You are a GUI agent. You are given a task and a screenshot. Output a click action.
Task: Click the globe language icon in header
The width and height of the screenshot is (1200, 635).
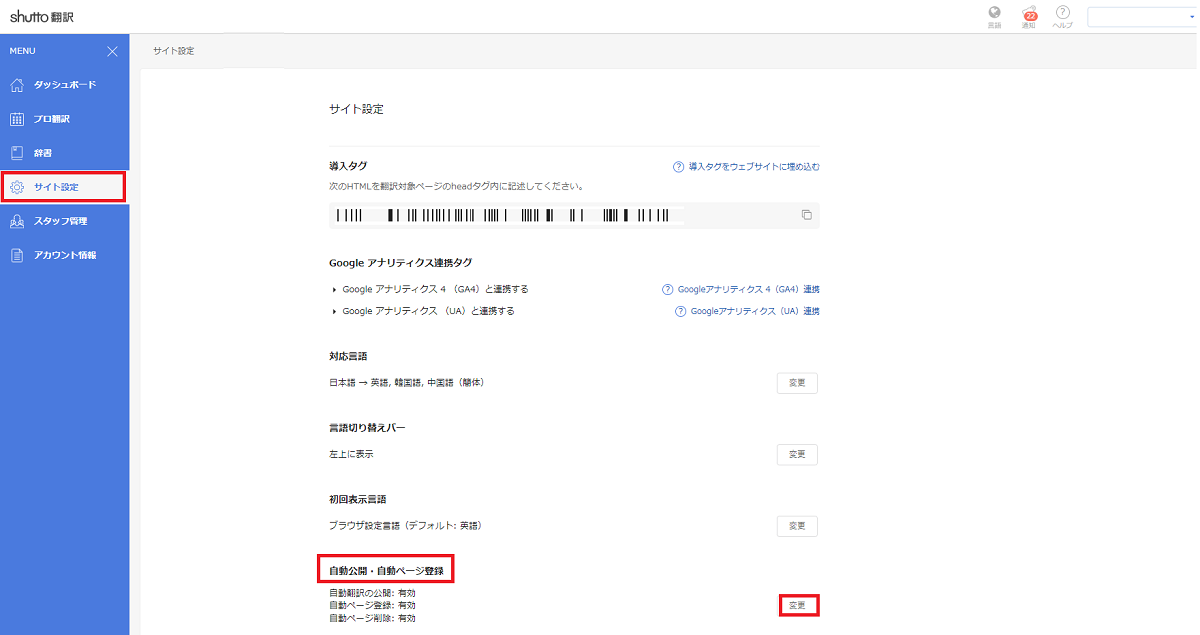[994, 15]
